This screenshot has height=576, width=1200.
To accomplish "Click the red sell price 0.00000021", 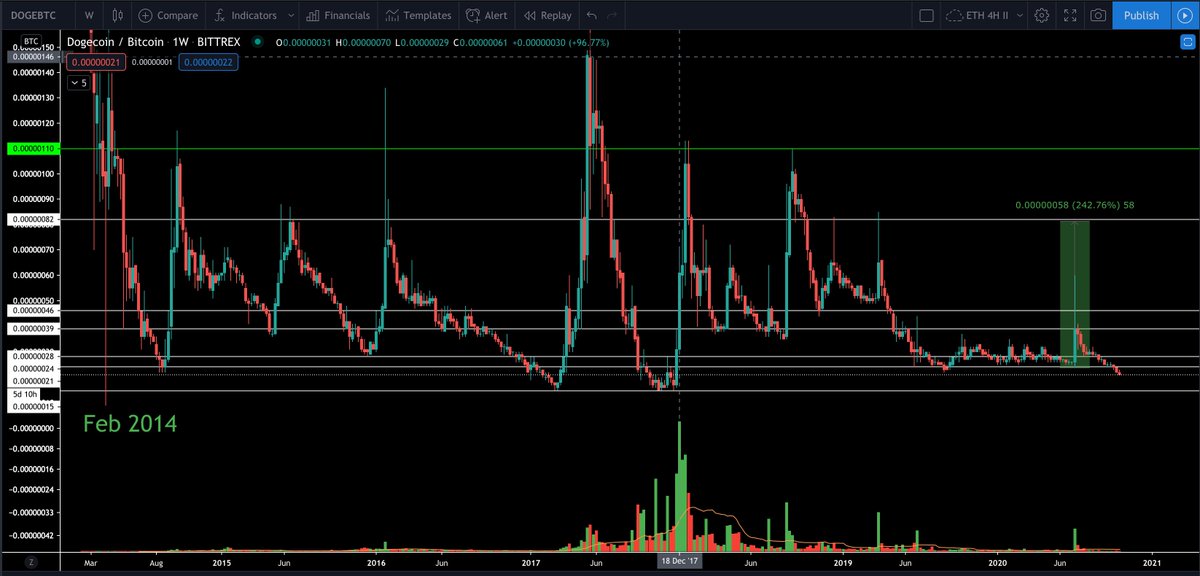I will coord(96,63).
